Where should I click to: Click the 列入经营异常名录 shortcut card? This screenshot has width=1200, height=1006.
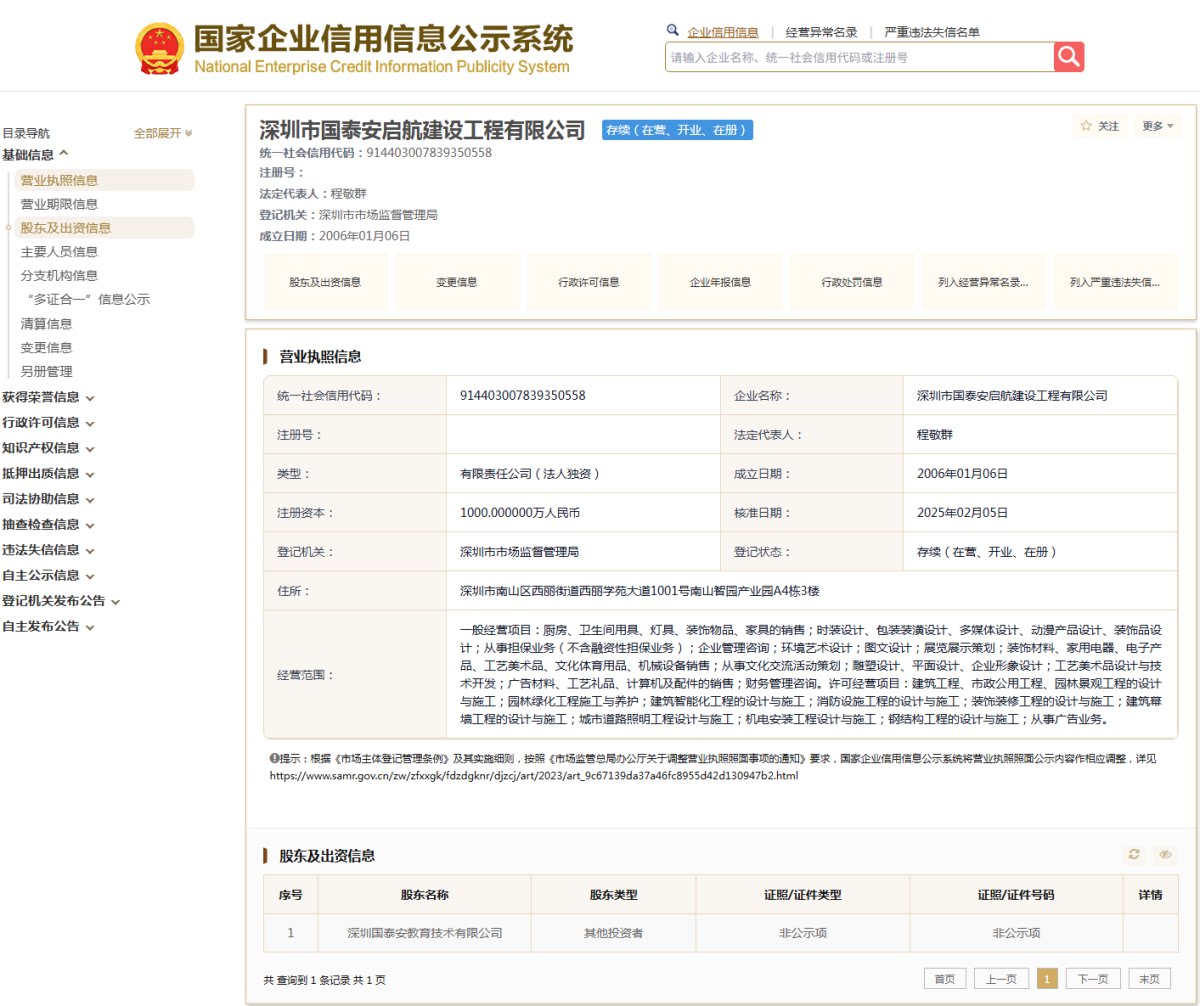point(984,282)
